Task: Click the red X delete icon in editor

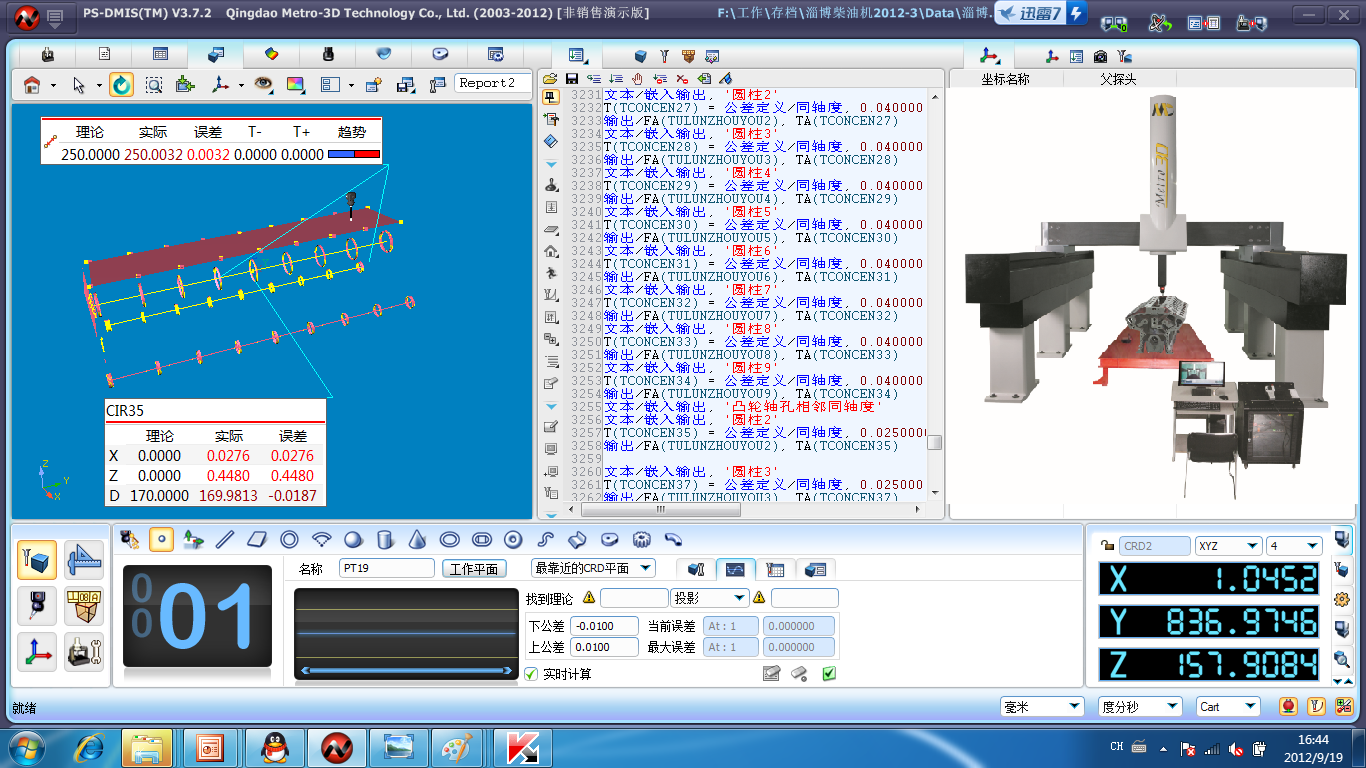Action: pos(682,78)
